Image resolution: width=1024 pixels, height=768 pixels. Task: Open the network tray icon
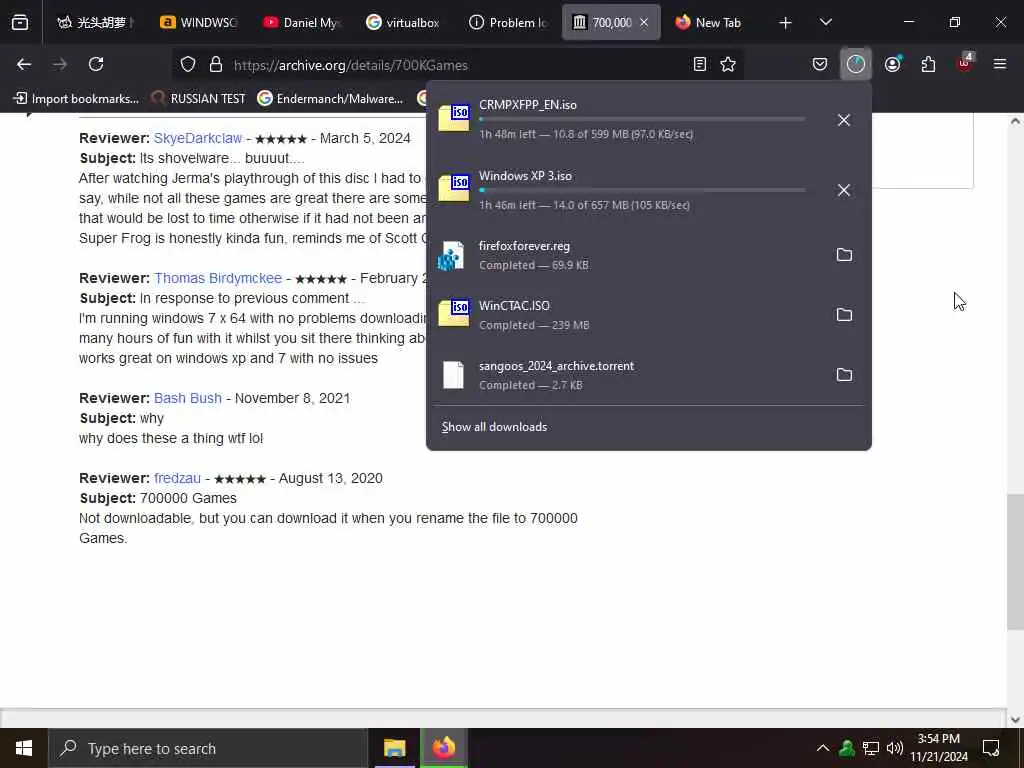871,748
